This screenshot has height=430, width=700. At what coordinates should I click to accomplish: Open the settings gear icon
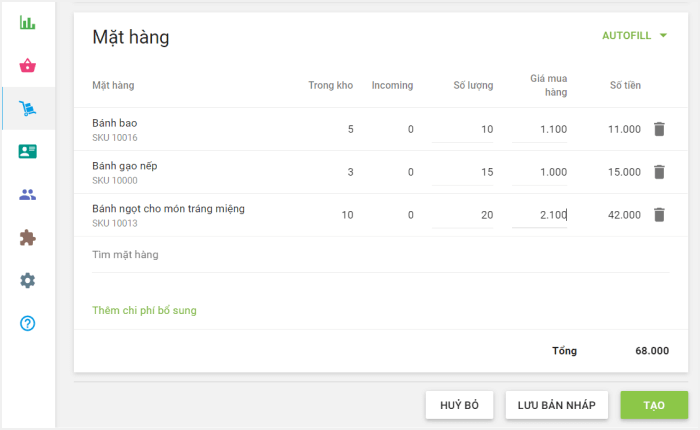click(28, 280)
